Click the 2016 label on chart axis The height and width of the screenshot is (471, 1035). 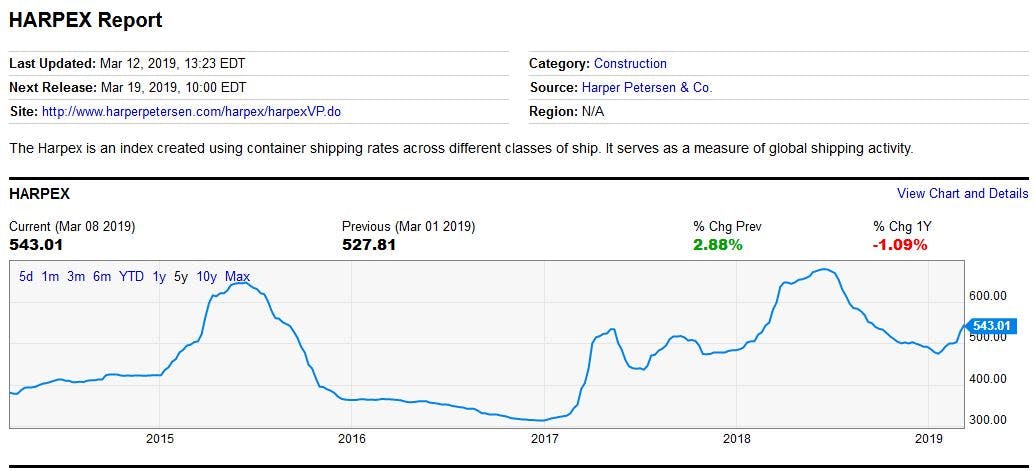[x=352, y=438]
